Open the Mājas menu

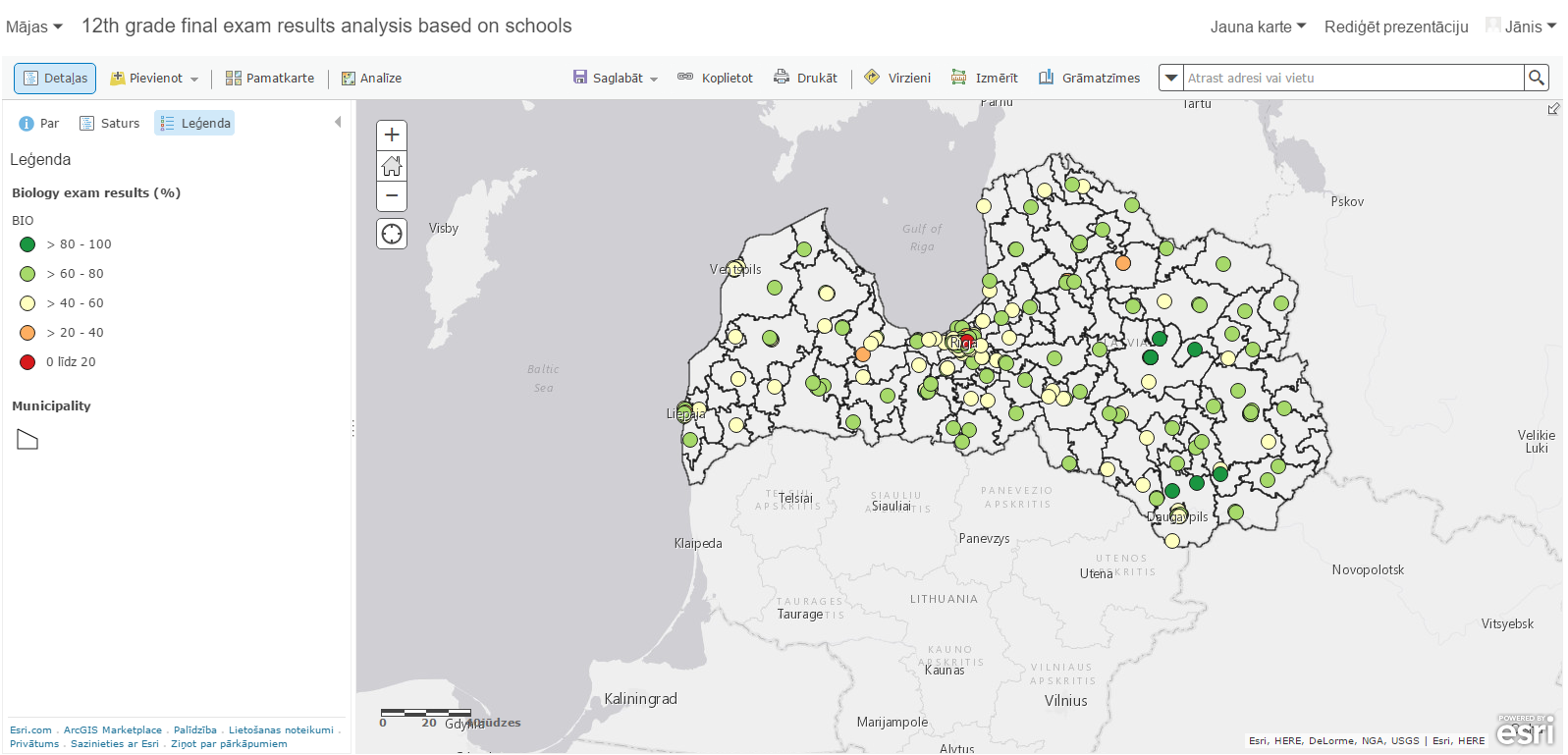[x=33, y=27]
